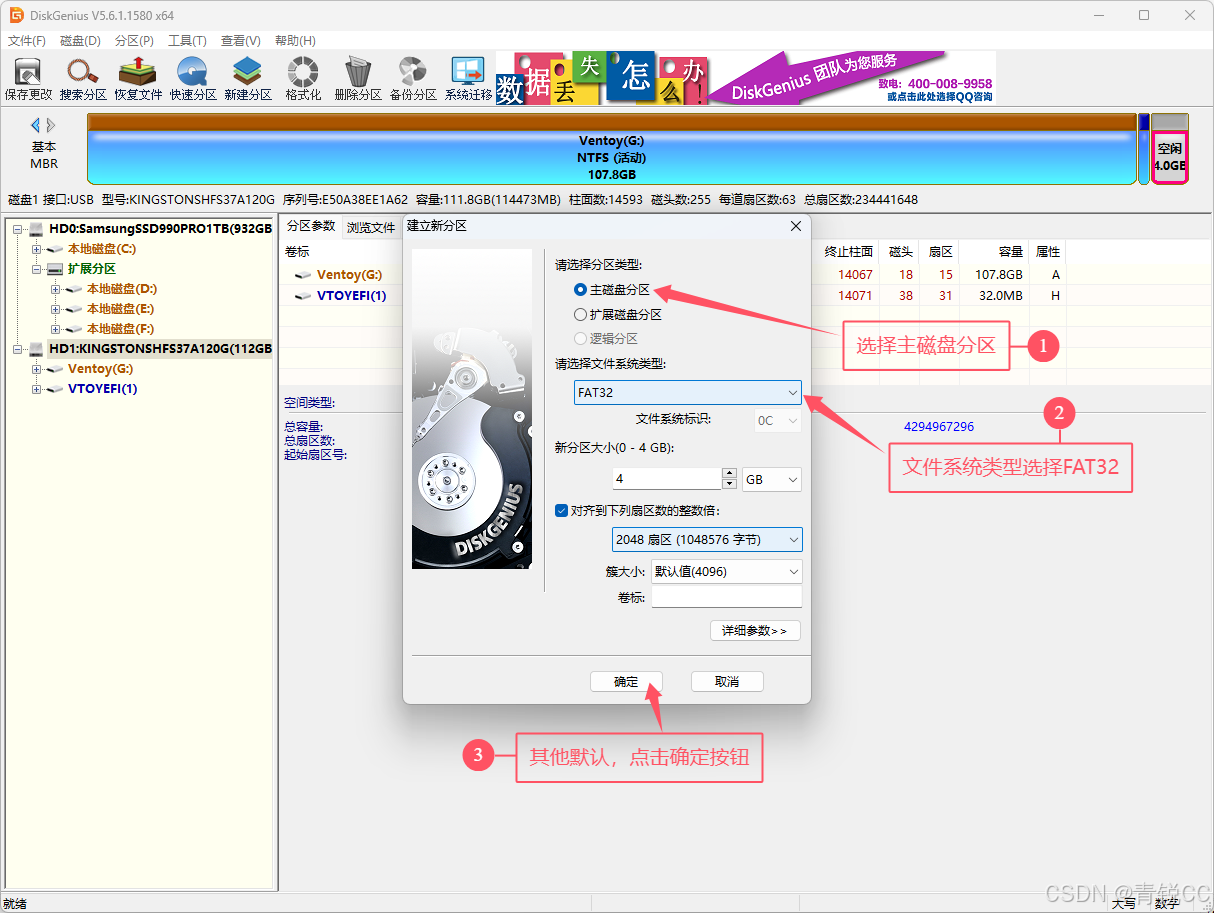1214x913 pixels.
Task: Open the GB size unit dropdown
Action: coord(772,480)
